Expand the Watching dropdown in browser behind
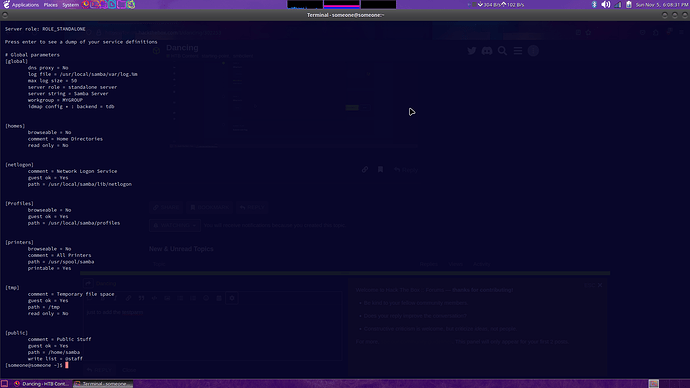The width and height of the screenshot is (690, 388). coord(175,225)
